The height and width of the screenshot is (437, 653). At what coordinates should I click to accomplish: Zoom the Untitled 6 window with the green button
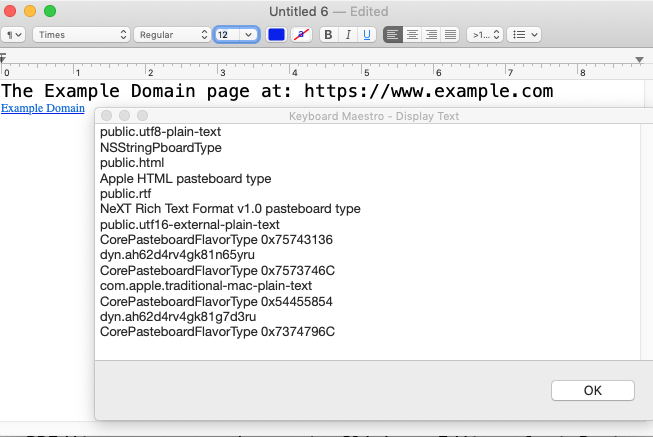point(50,11)
